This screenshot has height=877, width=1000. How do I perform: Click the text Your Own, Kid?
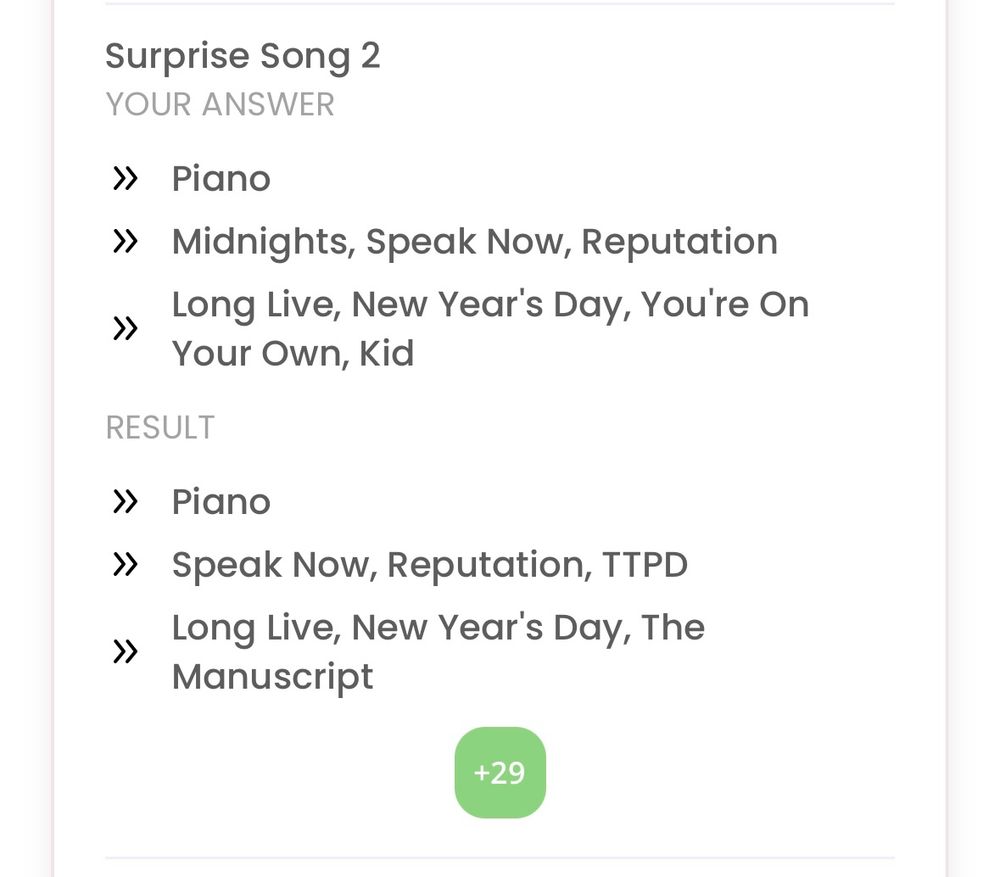pyautogui.click(x=293, y=353)
